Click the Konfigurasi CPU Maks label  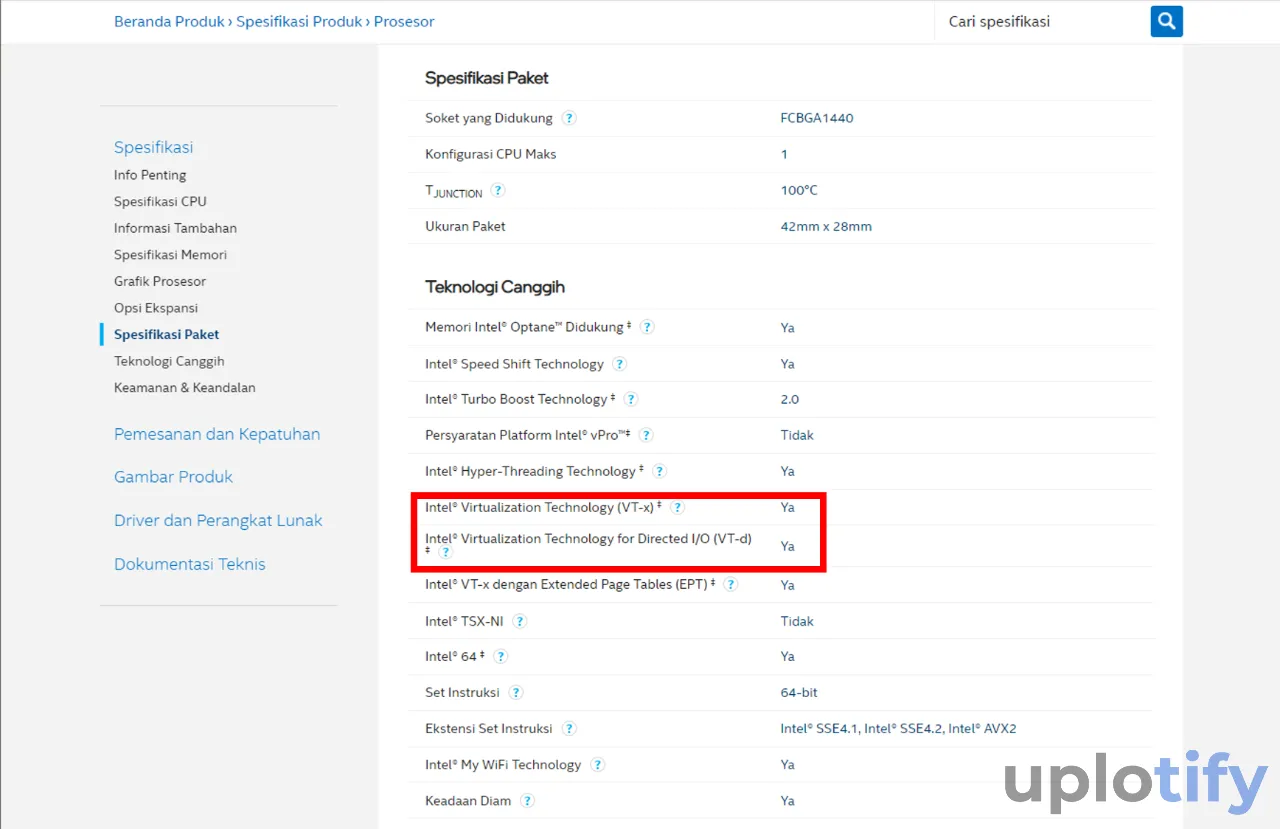tap(491, 154)
